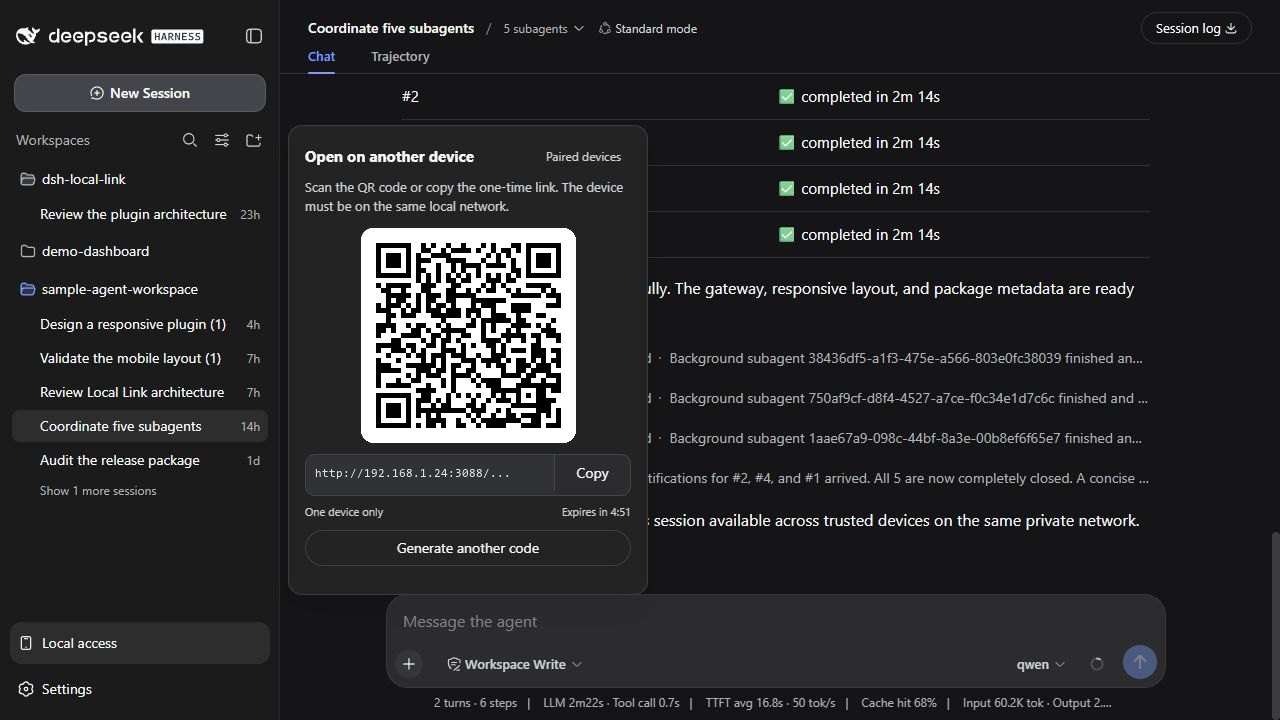Screen dimensions: 1280x720
Task: Open Review the plugin architecture session
Action: pyautogui.click(x=140, y=214)
